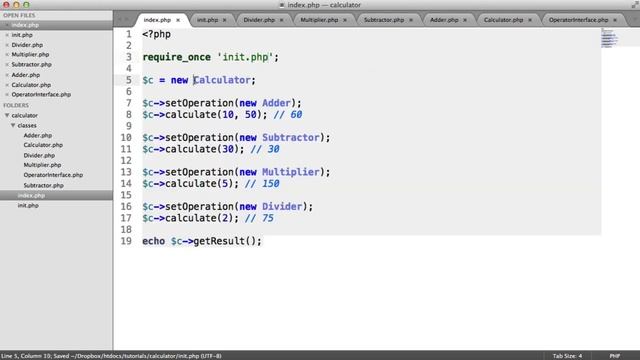Screen dimensions: 640x360
Task: Select Multiplier.php under Open Files
Action: pos(30,55)
